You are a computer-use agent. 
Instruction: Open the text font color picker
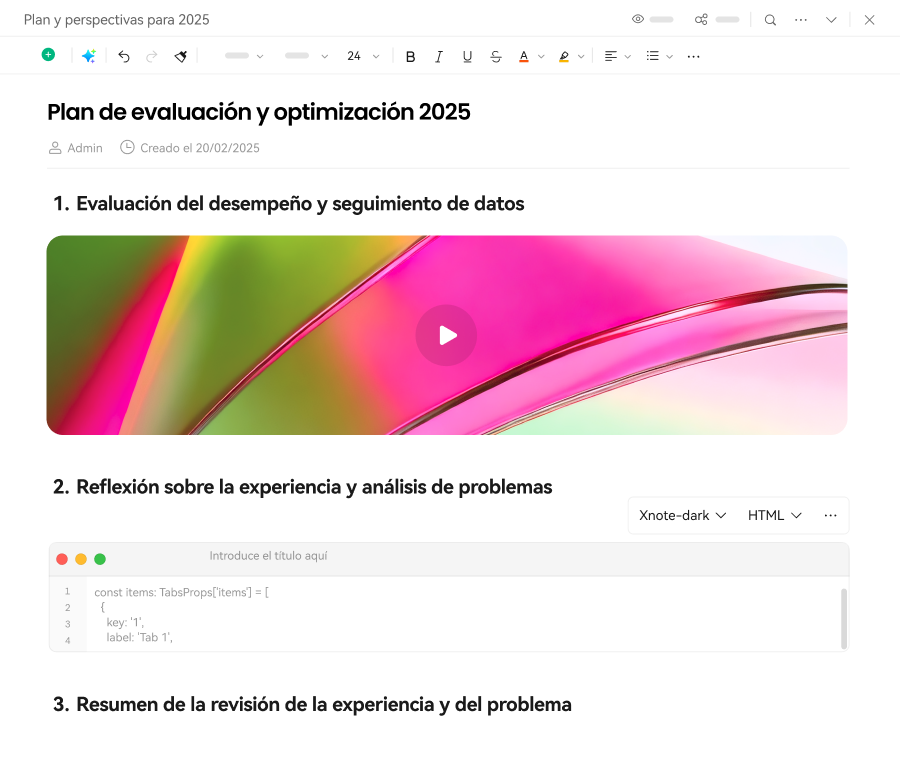click(x=530, y=57)
